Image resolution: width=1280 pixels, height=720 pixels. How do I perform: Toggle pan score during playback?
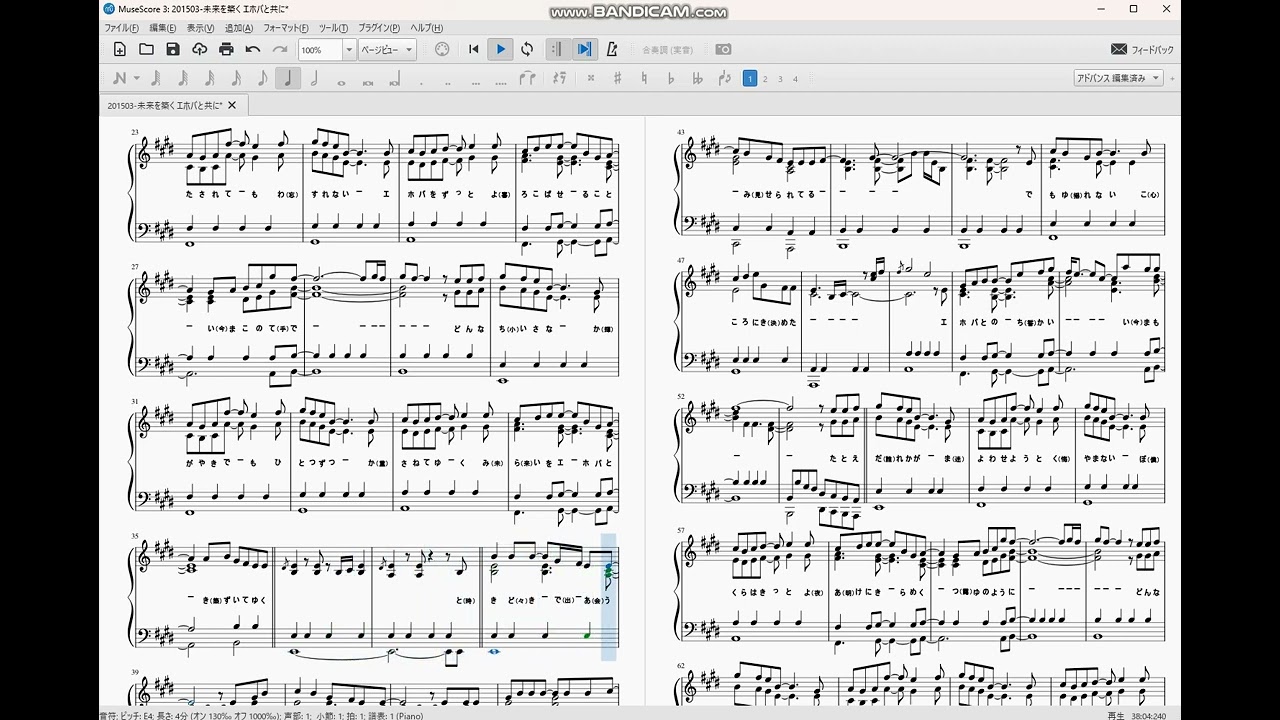pos(585,49)
